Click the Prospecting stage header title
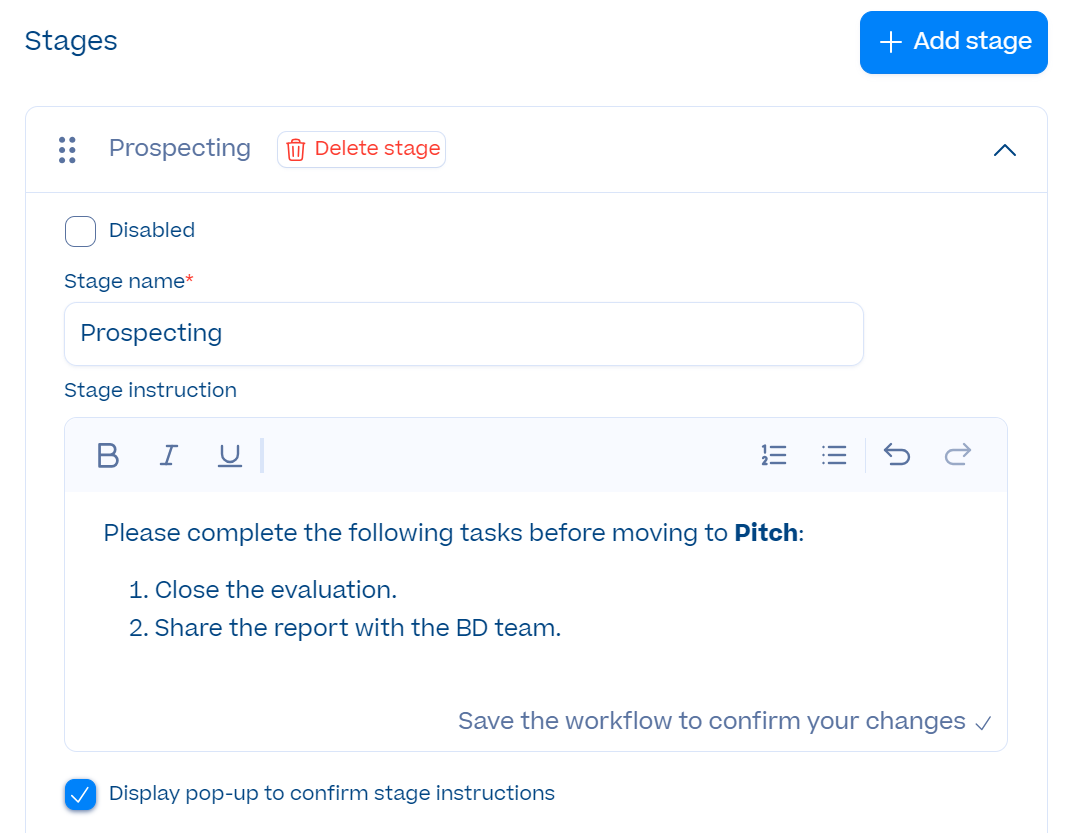1066x833 pixels. (180, 148)
